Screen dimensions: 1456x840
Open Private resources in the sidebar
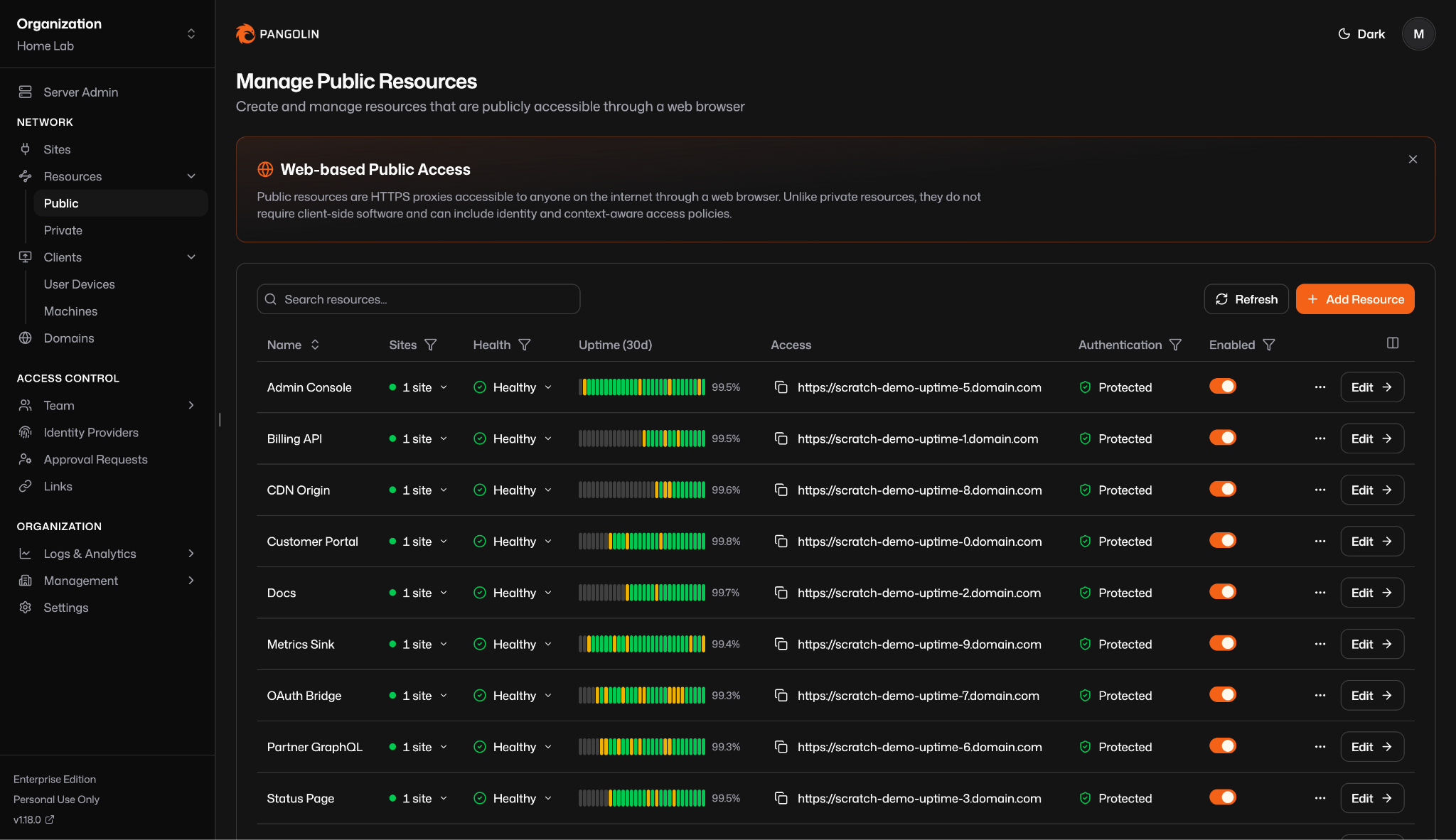63,230
